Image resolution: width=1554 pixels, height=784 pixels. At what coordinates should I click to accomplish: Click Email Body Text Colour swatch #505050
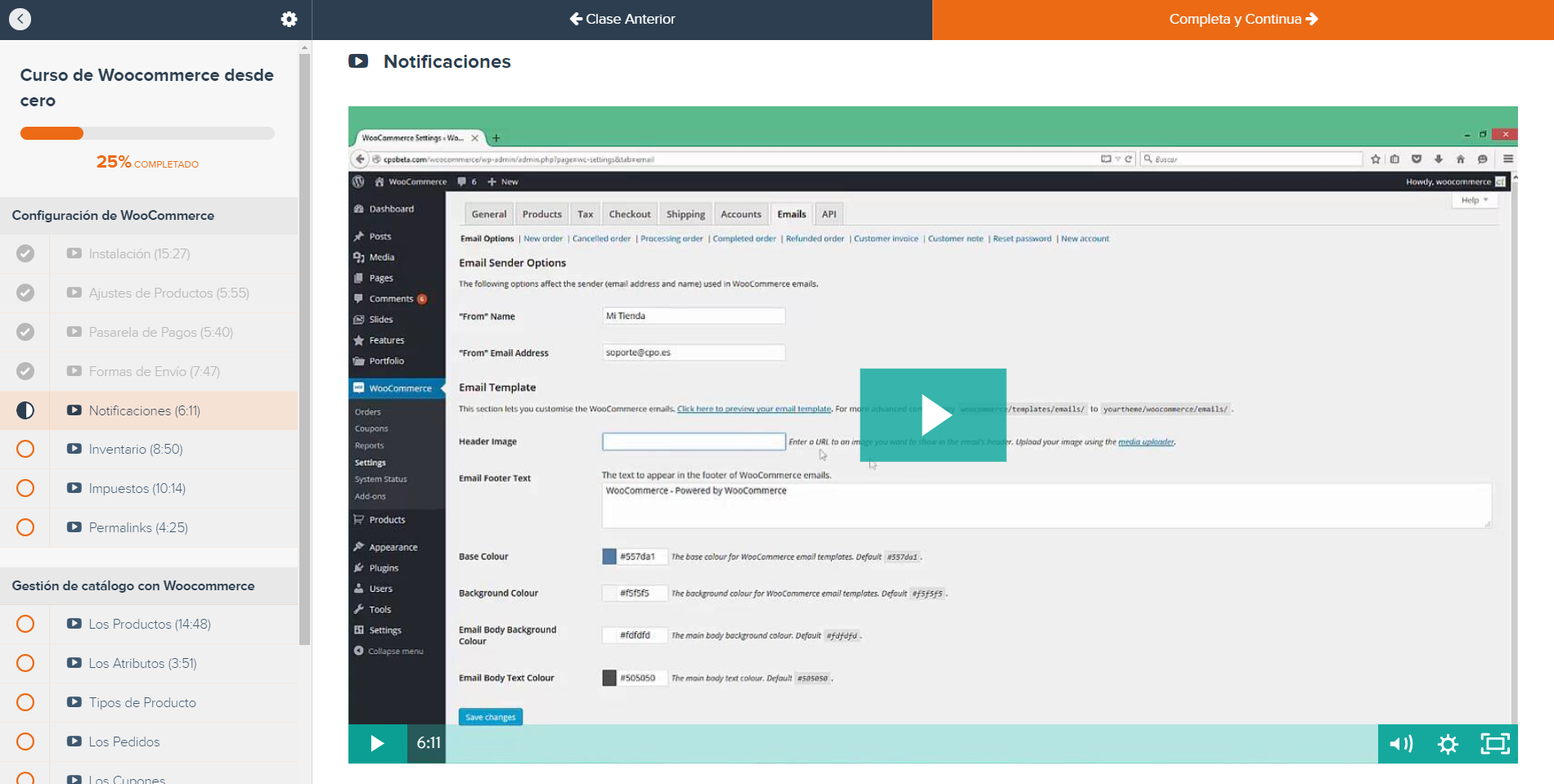click(x=609, y=678)
